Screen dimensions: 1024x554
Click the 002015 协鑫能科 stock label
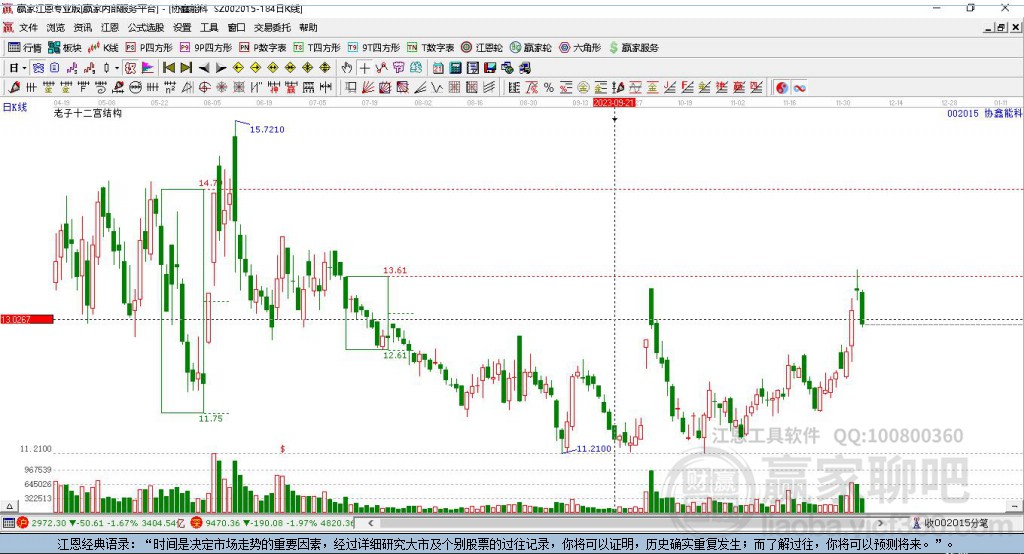click(984, 113)
